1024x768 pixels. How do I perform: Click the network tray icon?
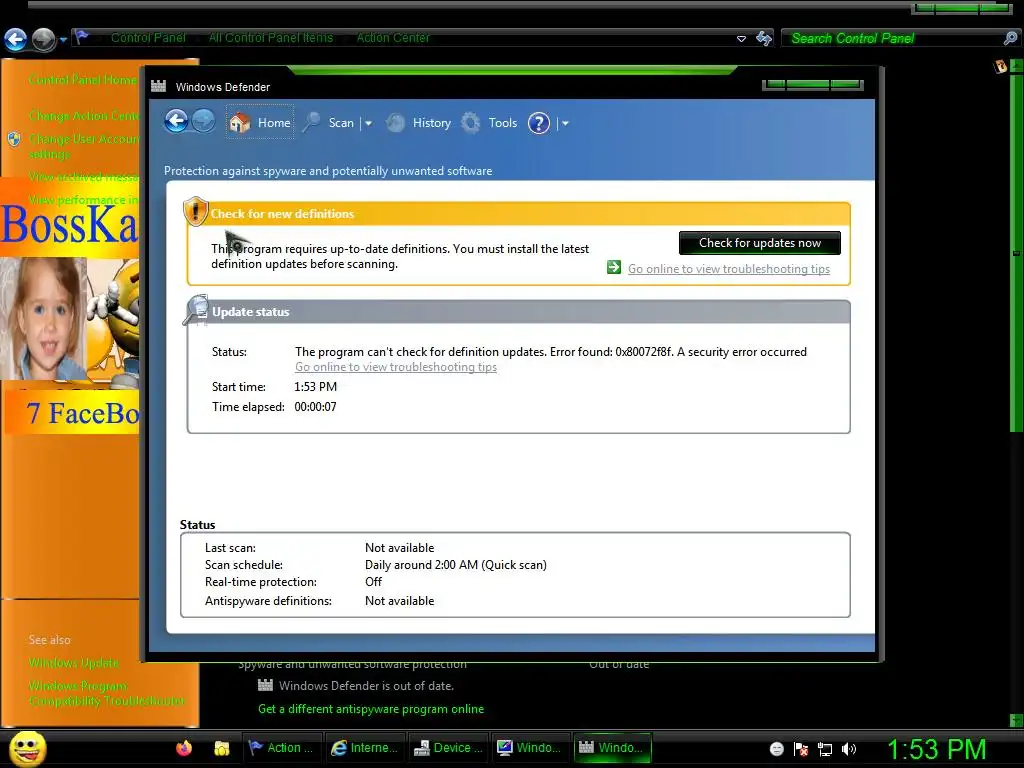[825, 749]
